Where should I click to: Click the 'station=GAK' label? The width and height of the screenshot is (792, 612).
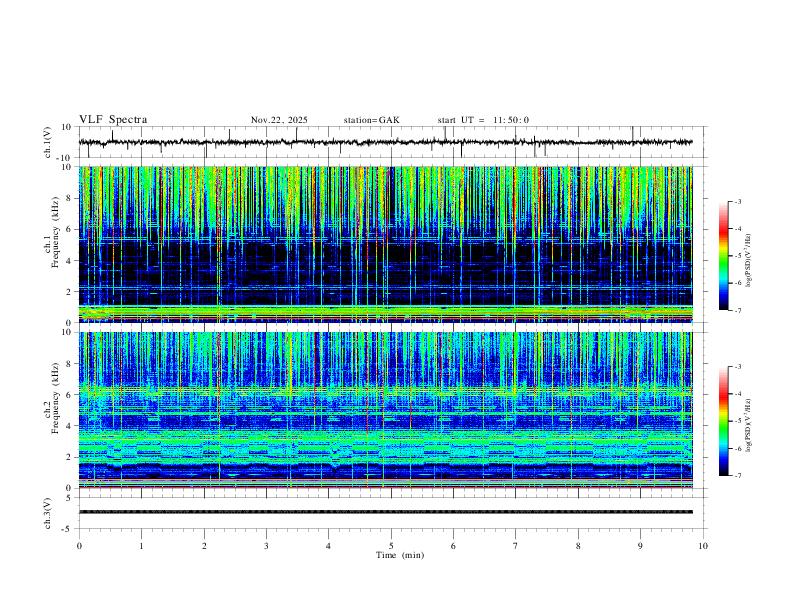pyautogui.click(x=372, y=120)
